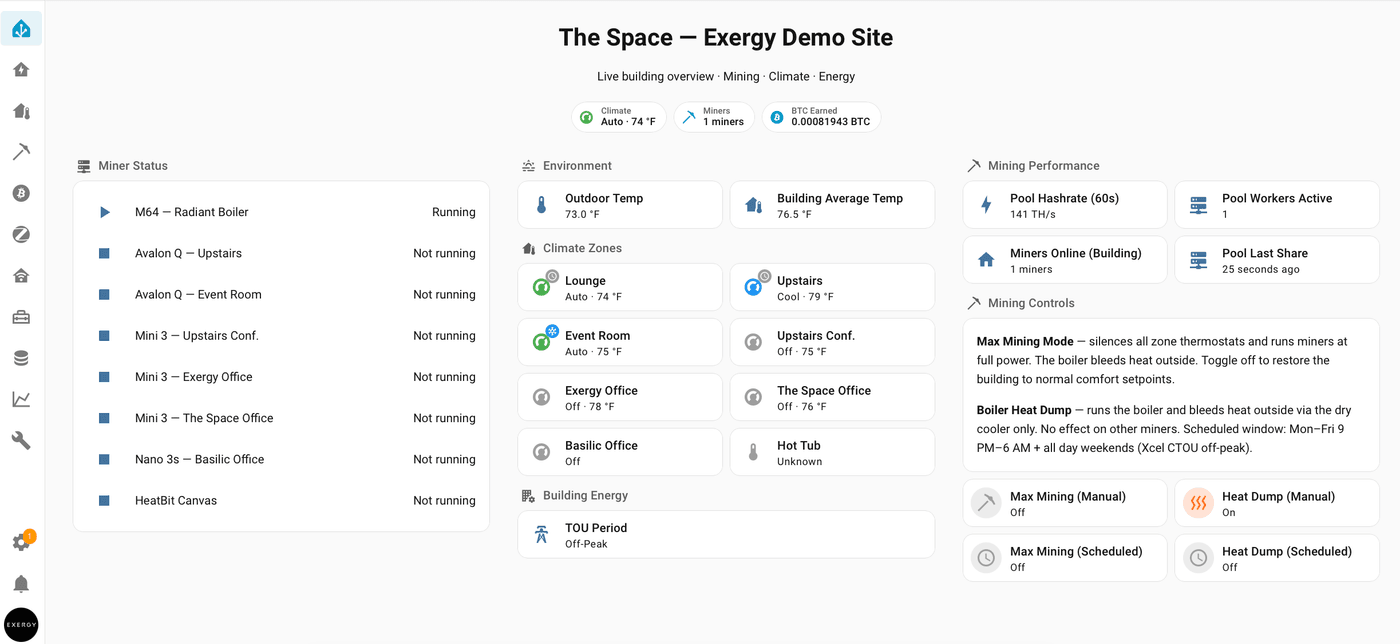
Task: Toggle Max Mining (Manual) on
Action: click(1065, 503)
